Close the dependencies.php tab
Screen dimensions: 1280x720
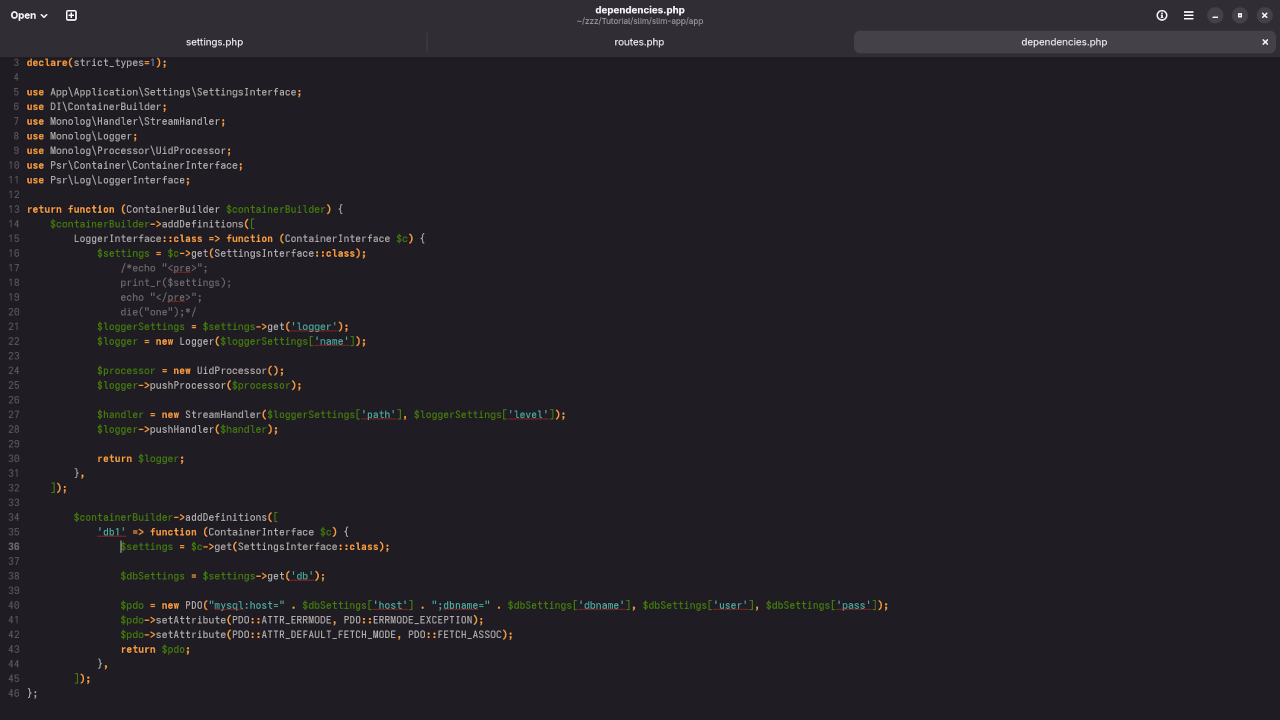pyautogui.click(x=1265, y=42)
